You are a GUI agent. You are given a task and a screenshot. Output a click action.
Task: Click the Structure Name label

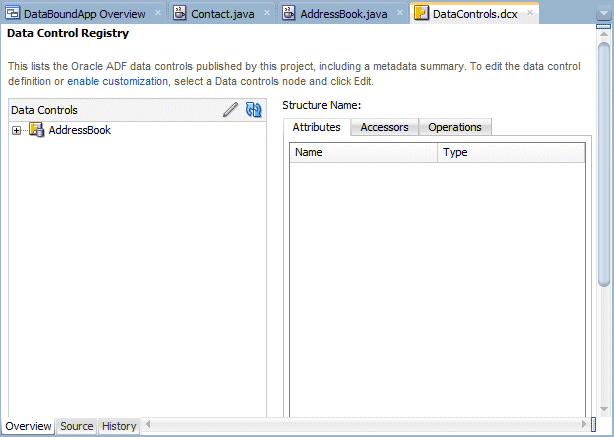coord(321,105)
